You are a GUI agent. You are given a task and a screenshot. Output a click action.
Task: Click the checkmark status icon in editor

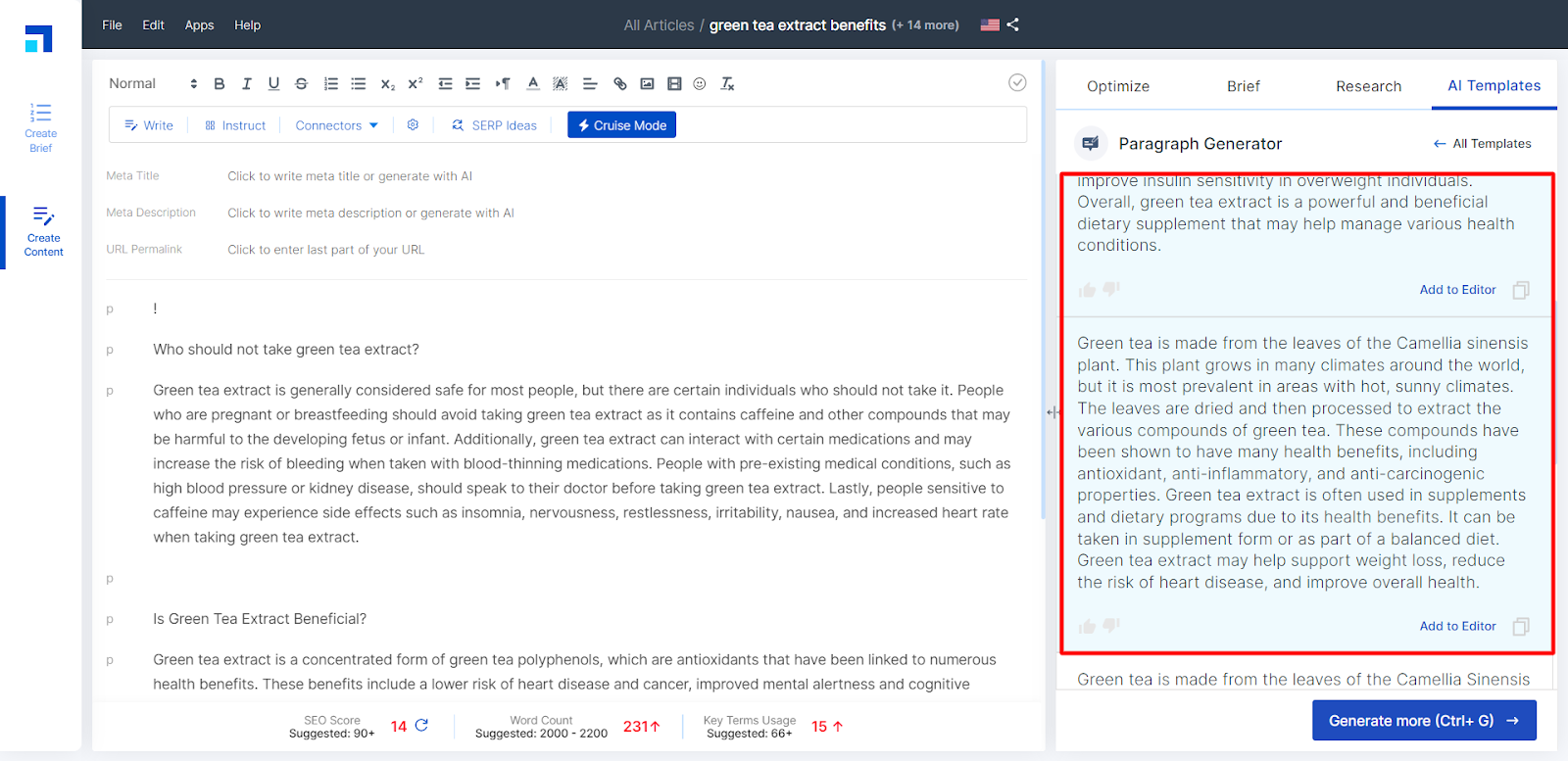pos(1017,82)
